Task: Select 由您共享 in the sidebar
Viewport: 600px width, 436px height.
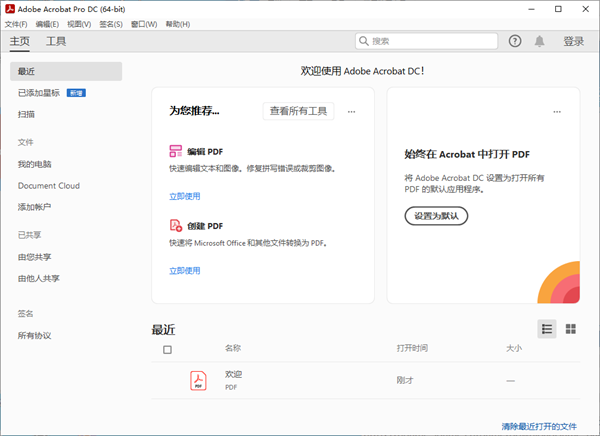Action: (x=34, y=257)
